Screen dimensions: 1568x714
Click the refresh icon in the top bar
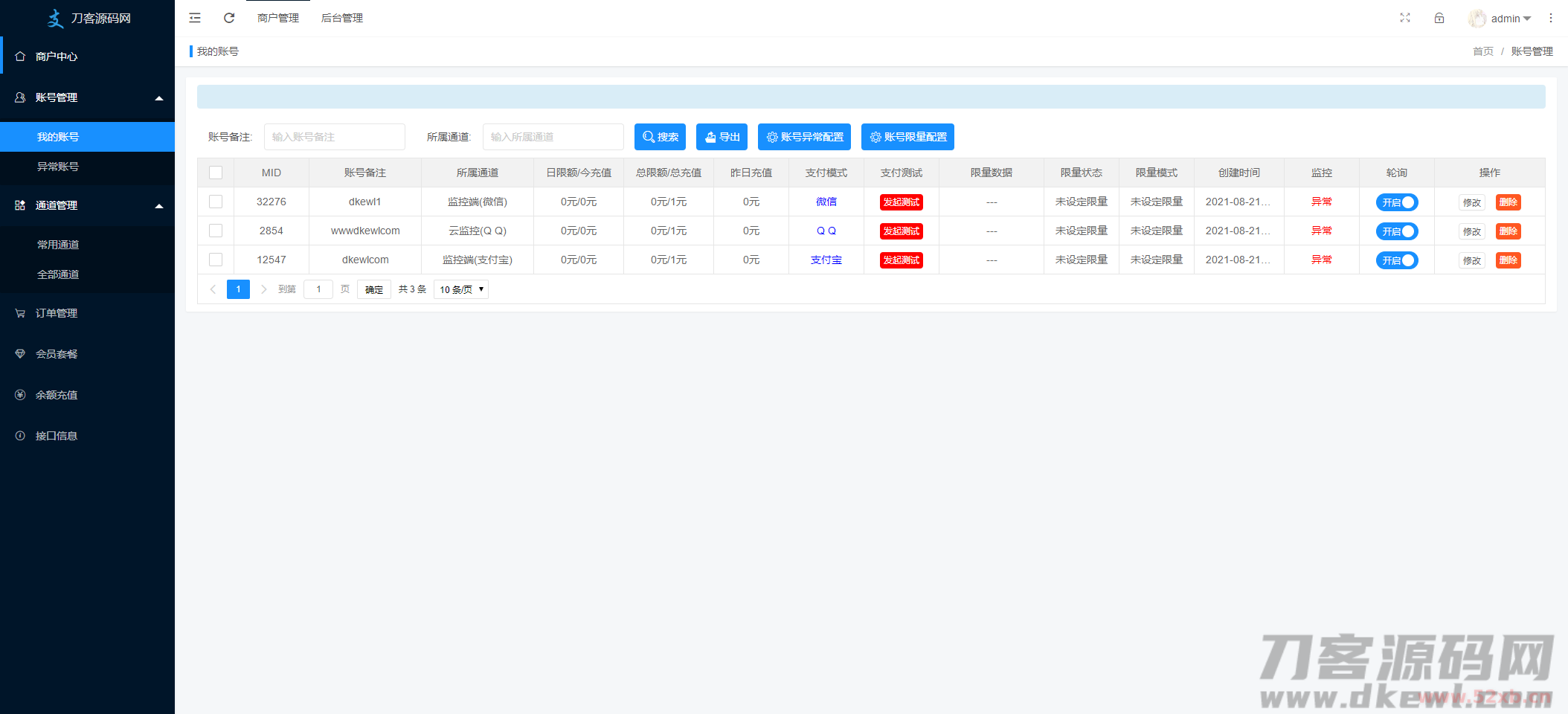[229, 18]
